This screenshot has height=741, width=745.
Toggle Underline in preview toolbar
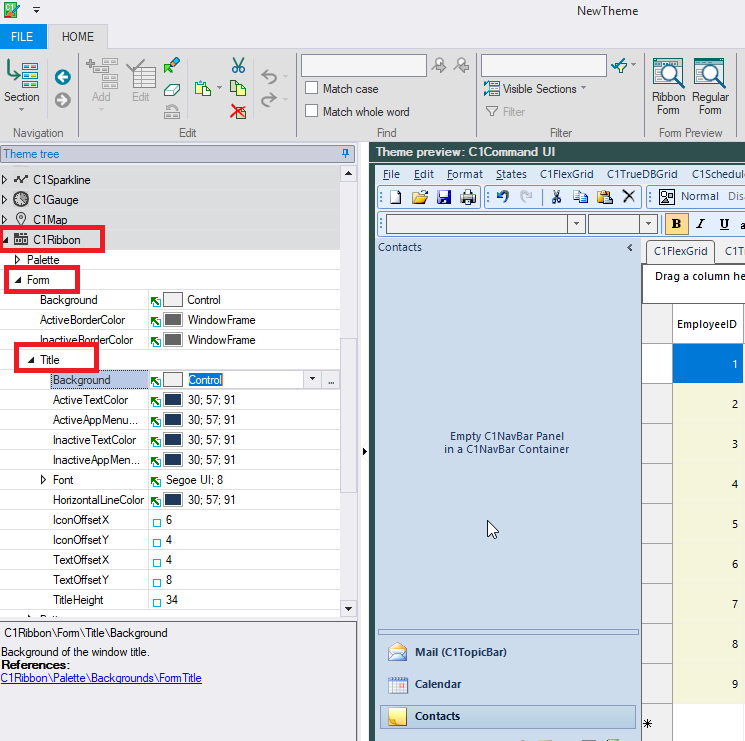click(724, 224)
